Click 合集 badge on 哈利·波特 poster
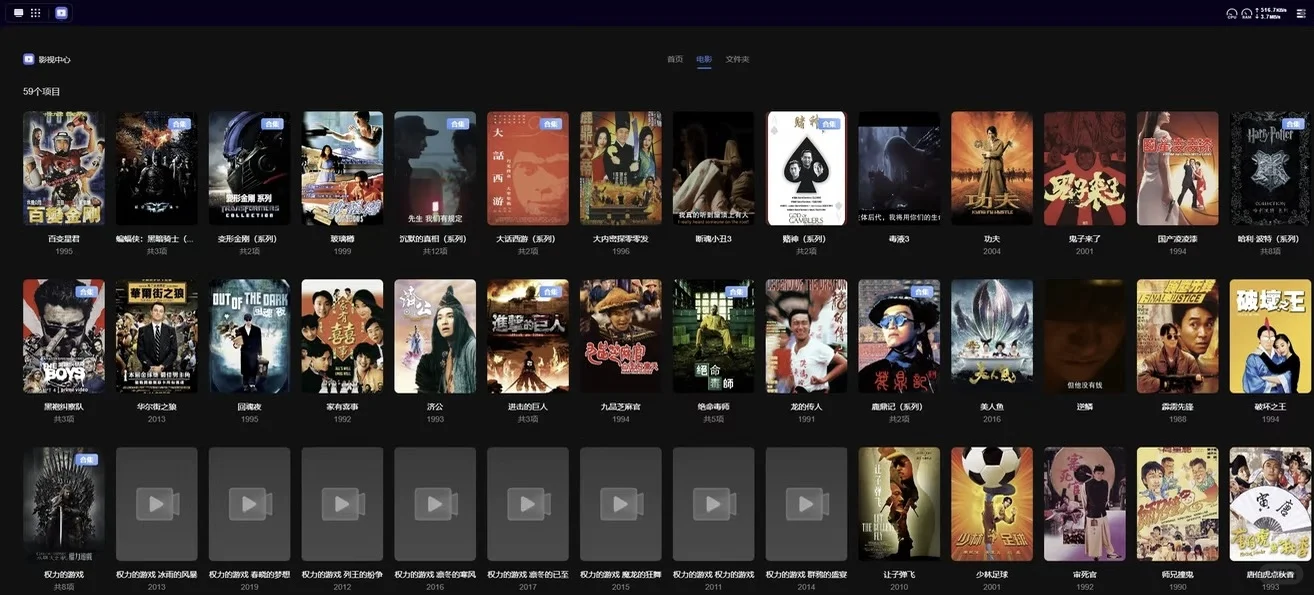Screen dimensions: 1314x595 (1293, 124)
